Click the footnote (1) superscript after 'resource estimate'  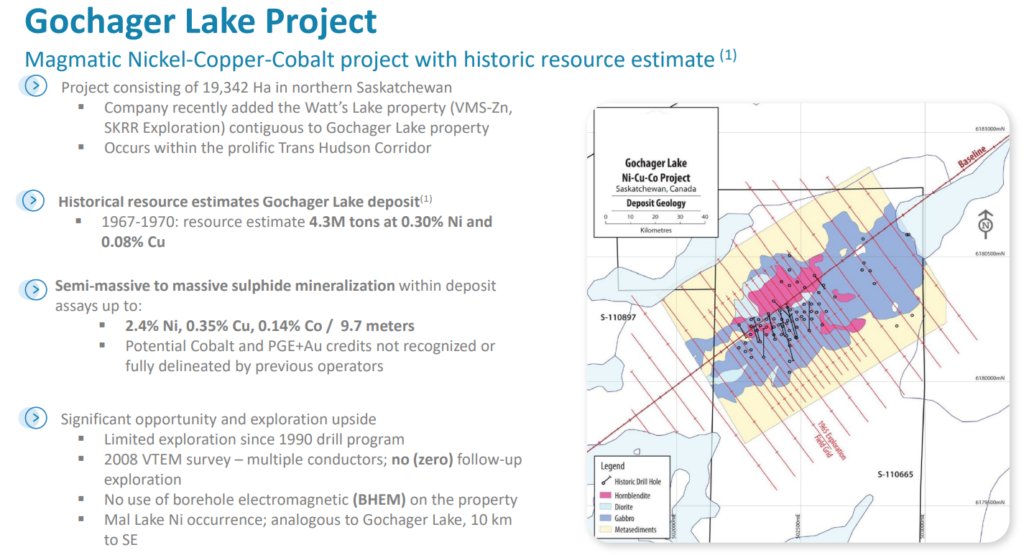[728, 55]
